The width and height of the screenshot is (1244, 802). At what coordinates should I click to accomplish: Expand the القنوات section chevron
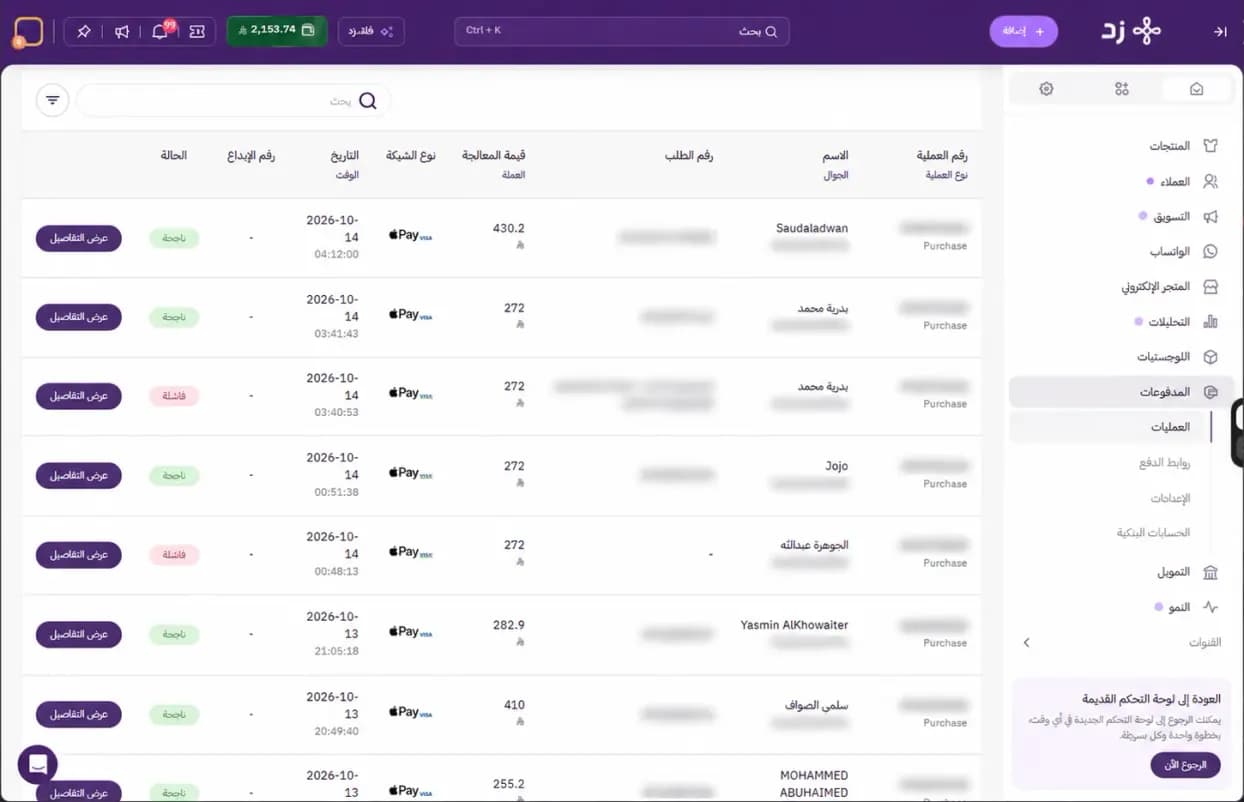tap(1026, 643)
